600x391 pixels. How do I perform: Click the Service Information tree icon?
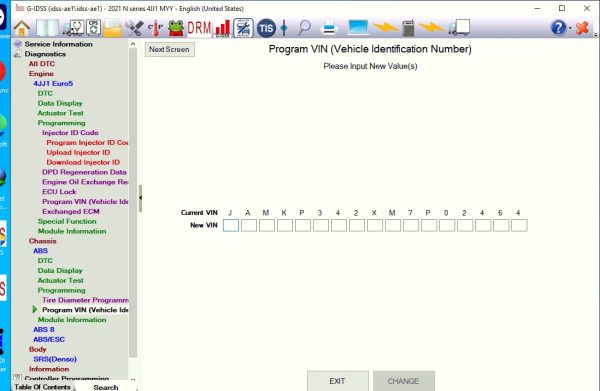[18, 44]
